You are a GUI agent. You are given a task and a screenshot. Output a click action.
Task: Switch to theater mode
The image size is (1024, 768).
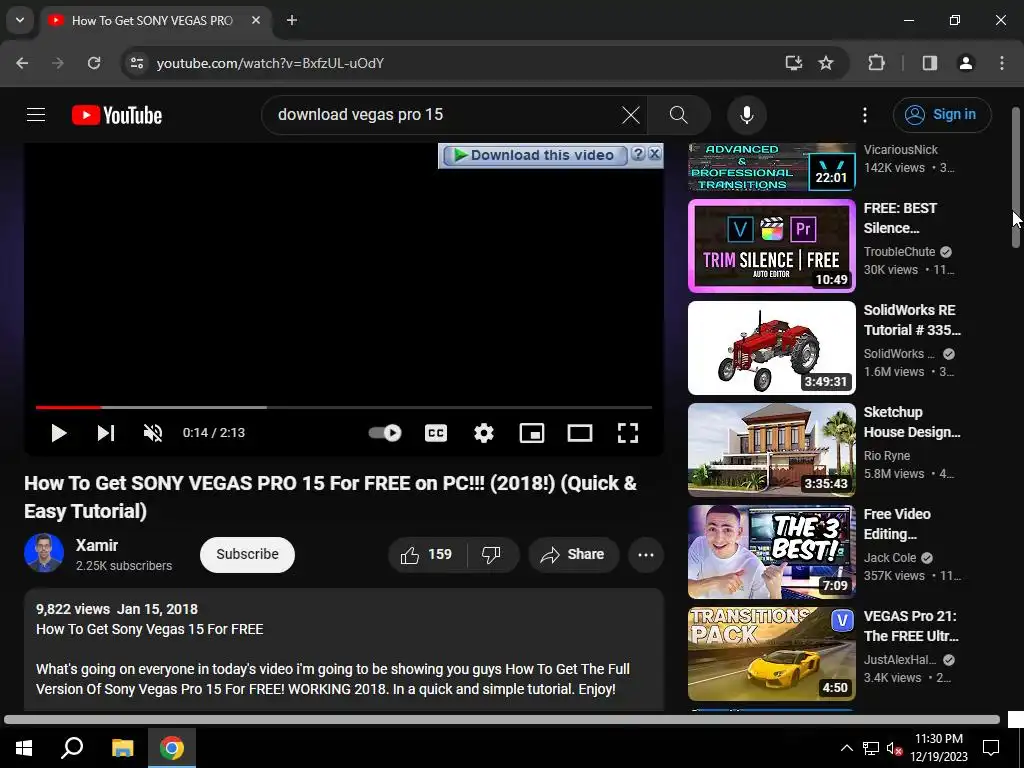[579, 433]
